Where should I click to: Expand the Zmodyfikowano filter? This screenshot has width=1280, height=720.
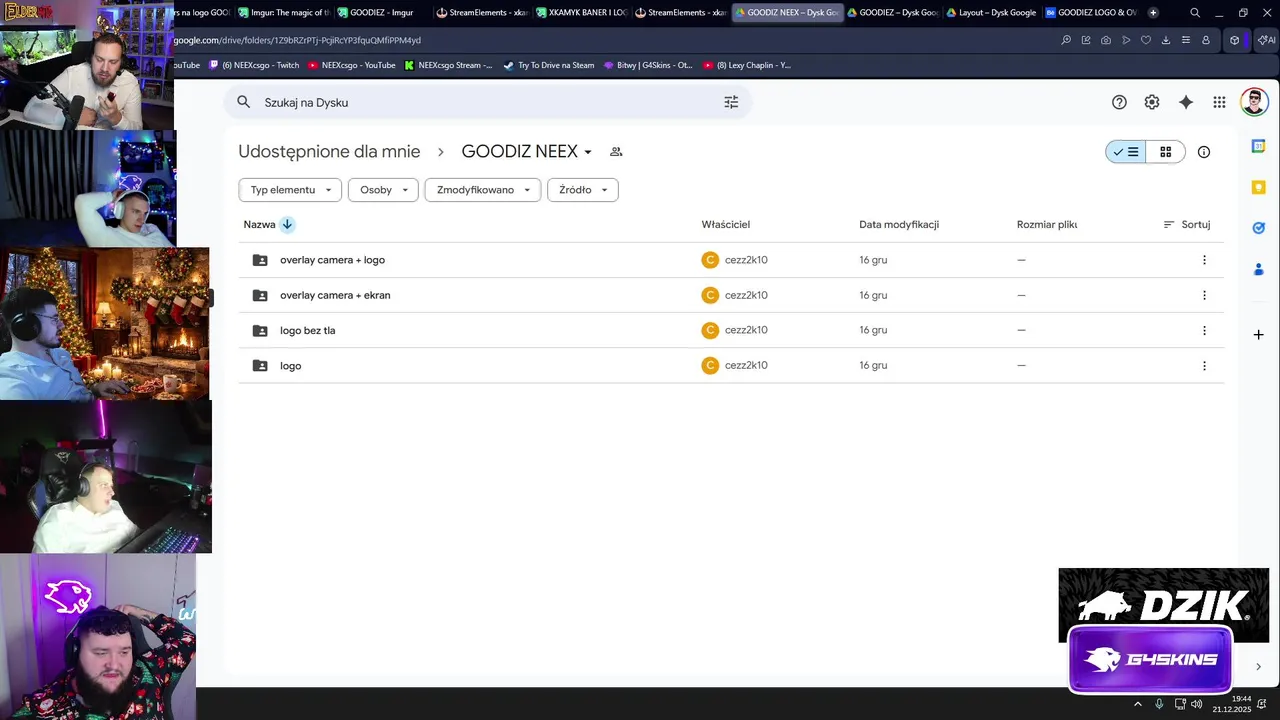pos(483,190)
